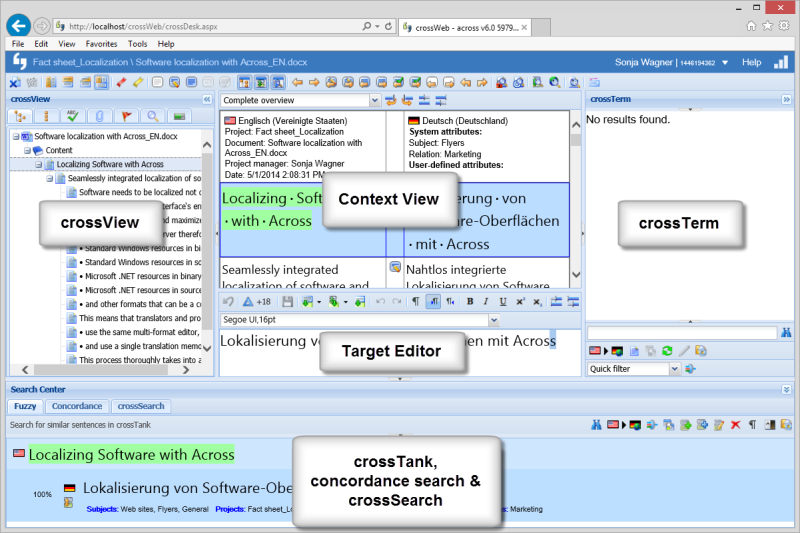Switch to the Concordance tab
The height and width of the screenshot is (533, 800).
[x=77, y=406]
